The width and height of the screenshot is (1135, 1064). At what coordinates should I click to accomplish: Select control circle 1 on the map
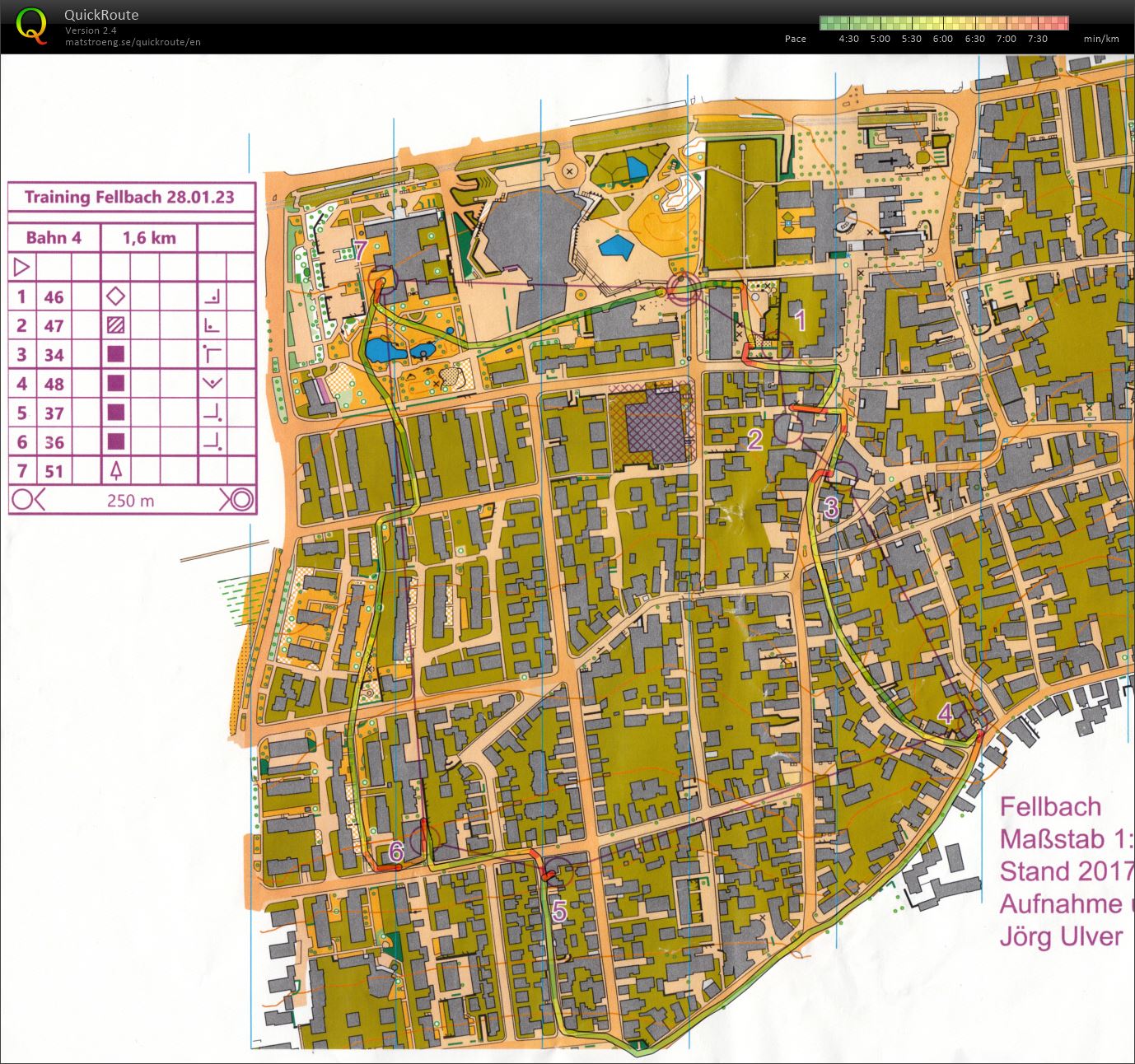779,346
